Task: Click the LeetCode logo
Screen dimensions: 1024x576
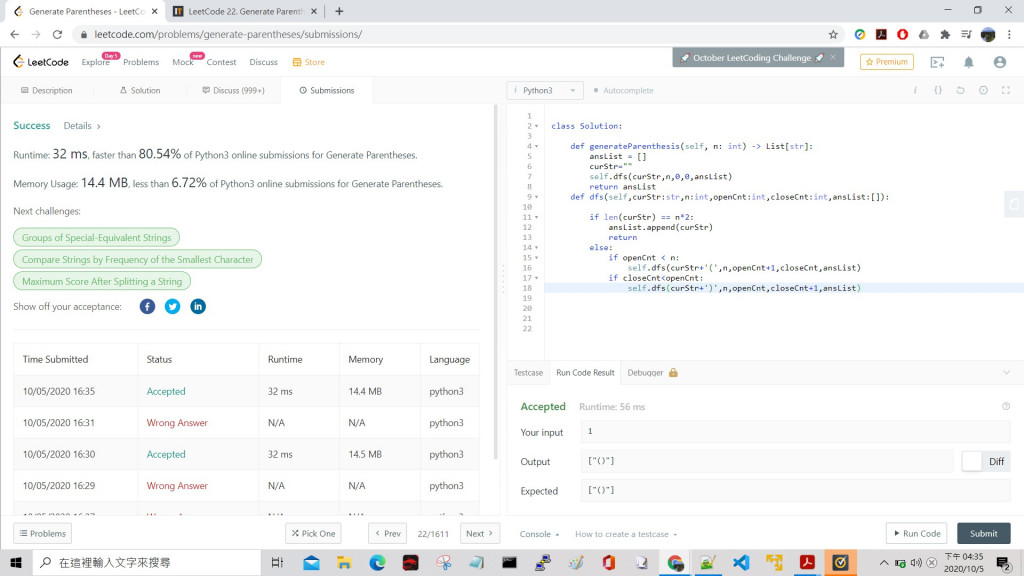Action: tap(40, 62)
